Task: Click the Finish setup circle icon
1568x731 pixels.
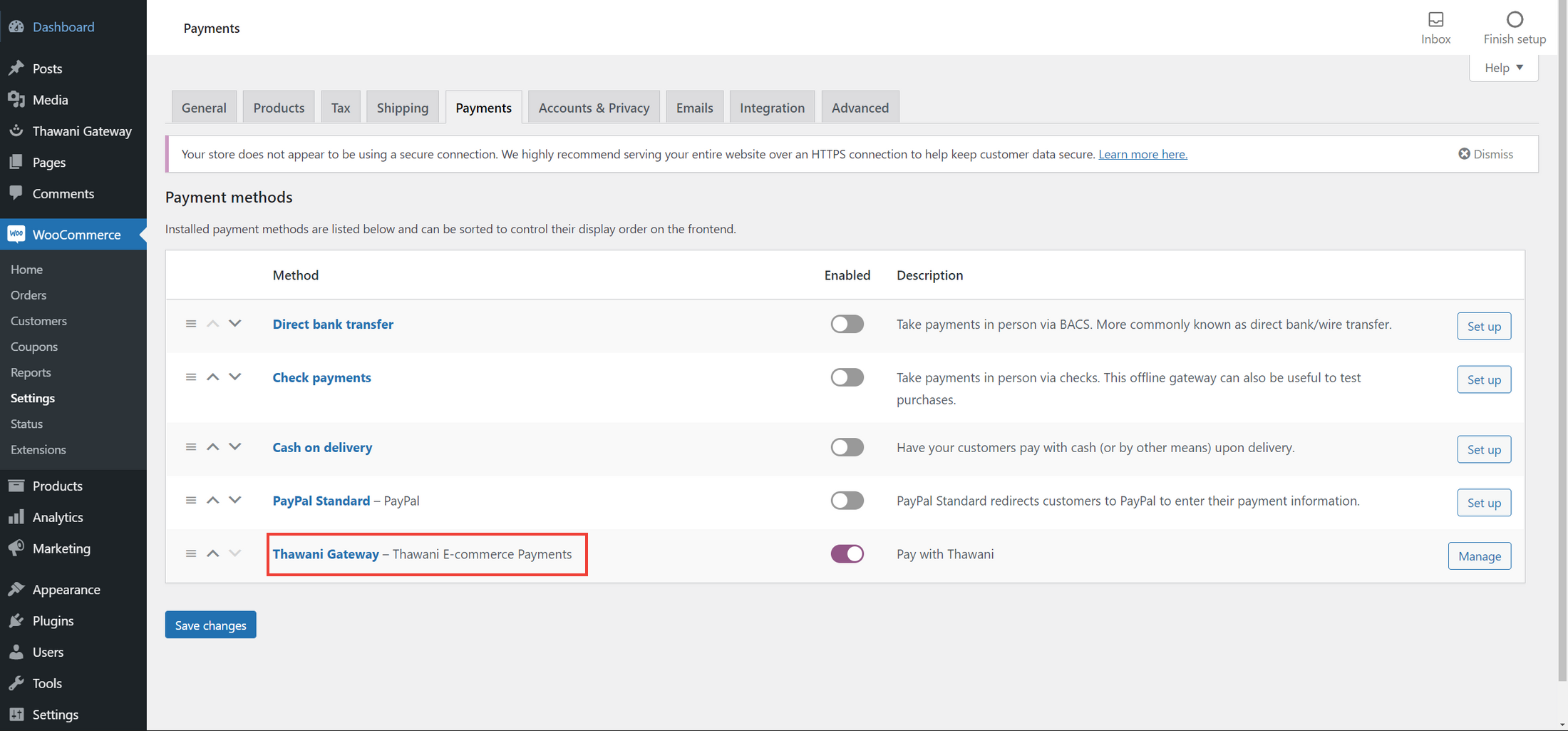Action: [1515, 19]
